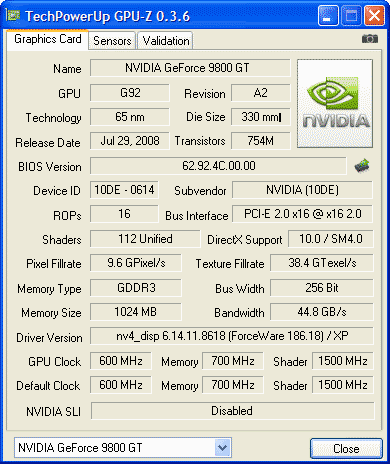
Task: Click the Transistors field 754M
Action: 261,141
